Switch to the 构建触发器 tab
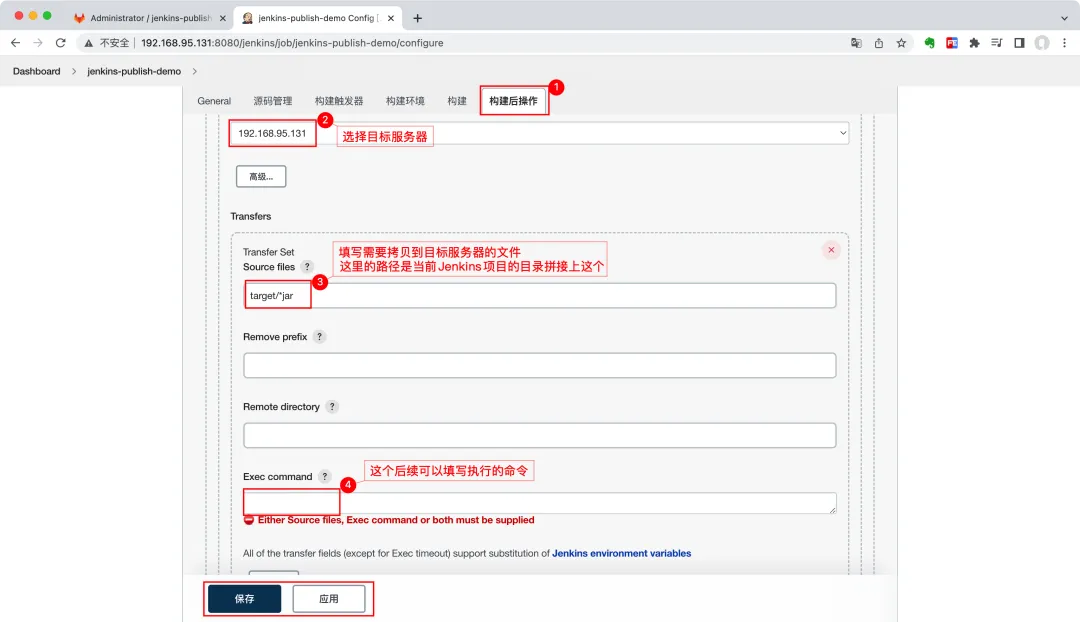 [339, 101]
